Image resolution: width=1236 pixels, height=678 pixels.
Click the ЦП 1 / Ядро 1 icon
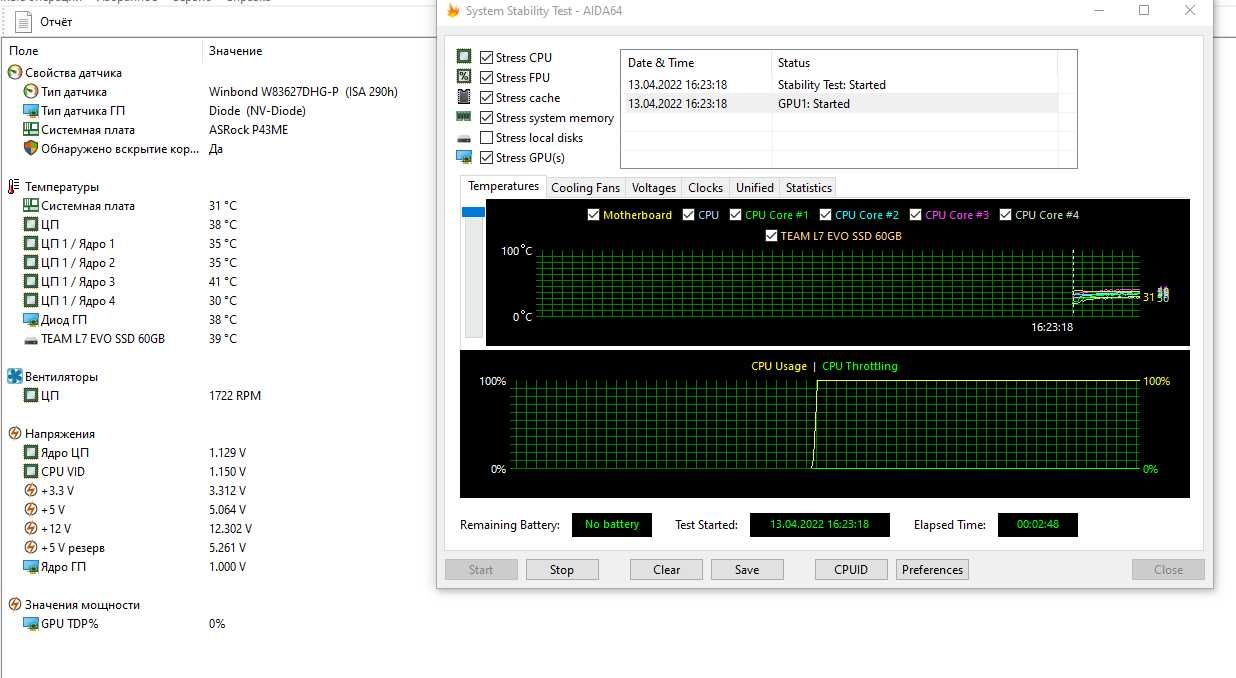(x=31, y=244)
